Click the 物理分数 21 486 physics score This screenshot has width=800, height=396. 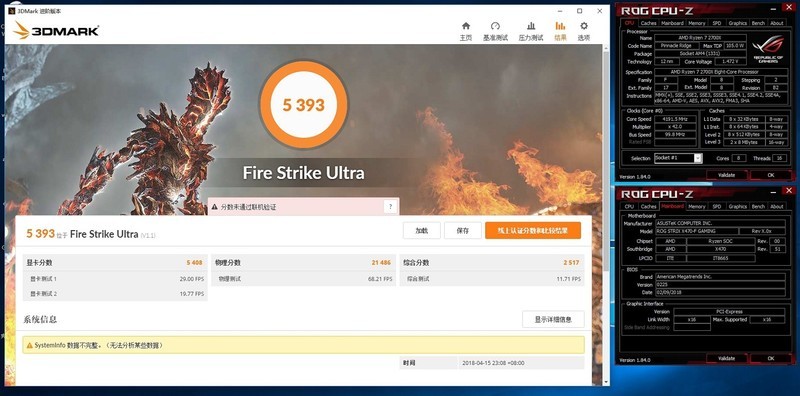pyautogui.click(x=304, y=262)
